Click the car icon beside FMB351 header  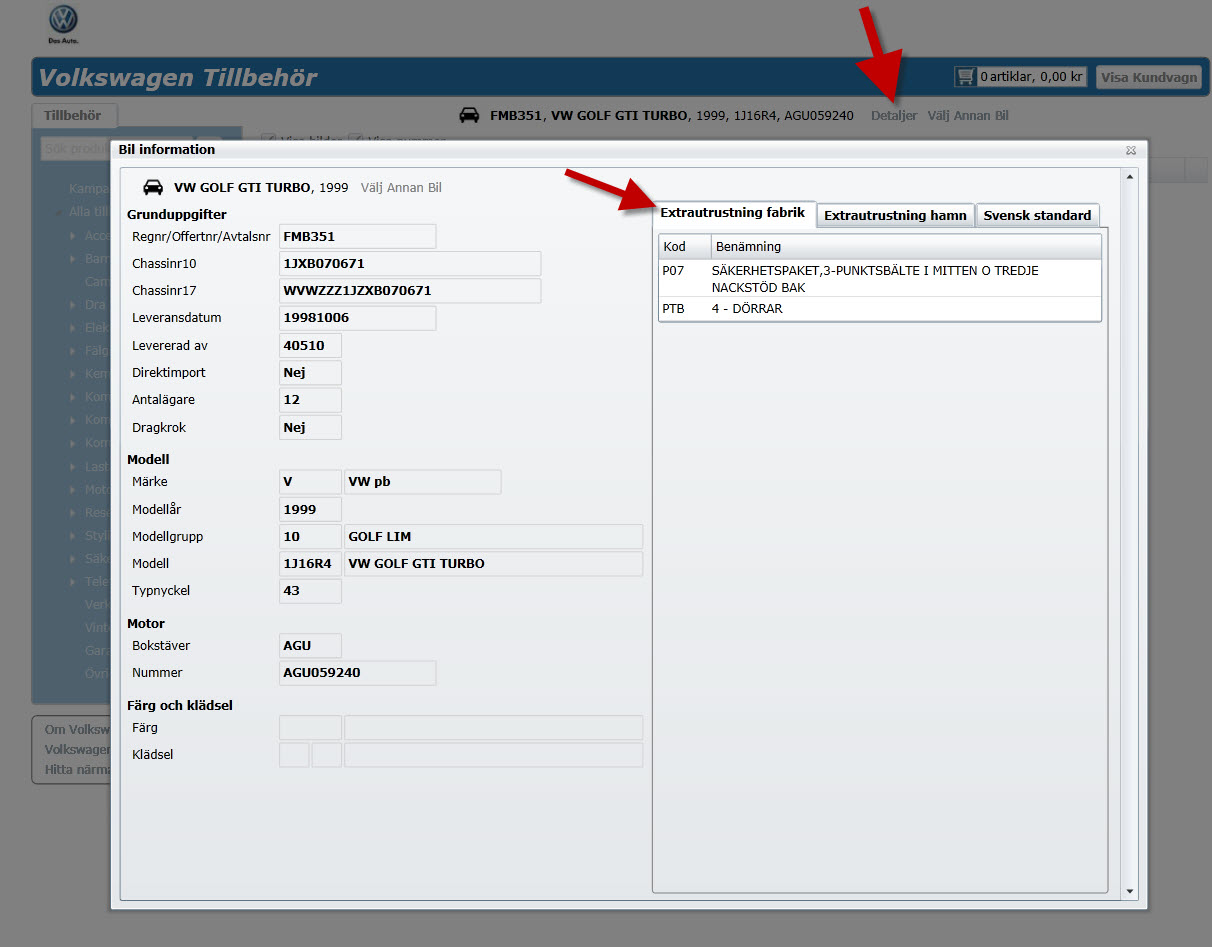469,116
